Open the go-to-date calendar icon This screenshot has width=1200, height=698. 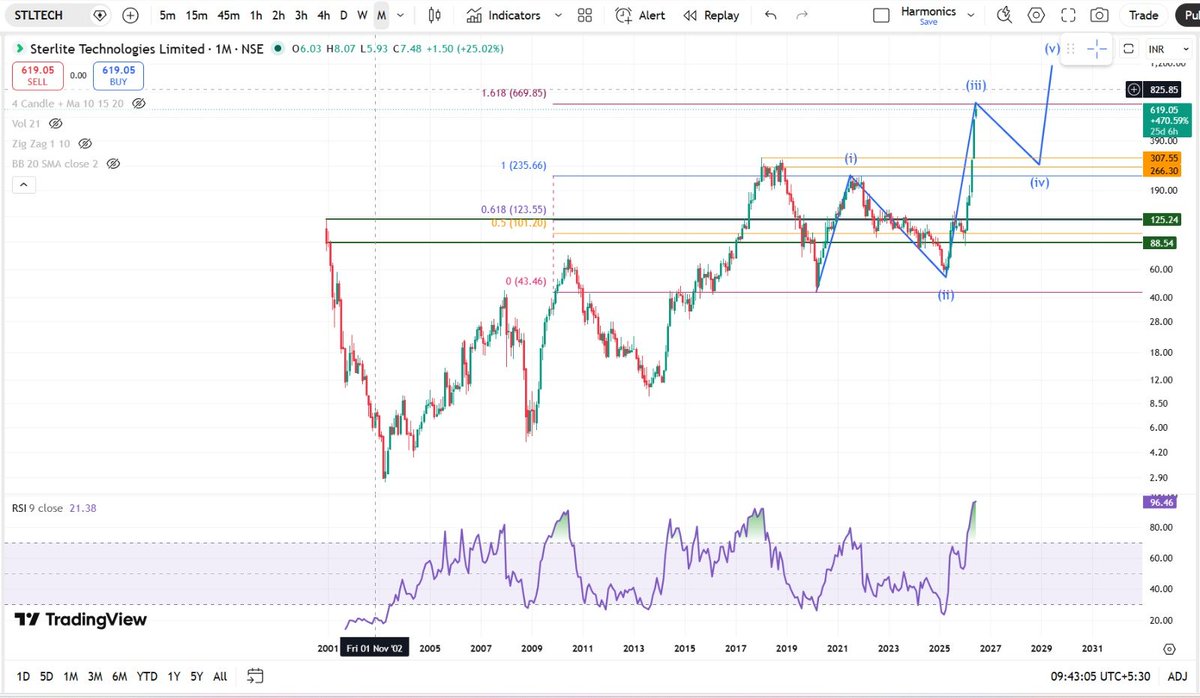pyautogui.click(x=255, y=676)
